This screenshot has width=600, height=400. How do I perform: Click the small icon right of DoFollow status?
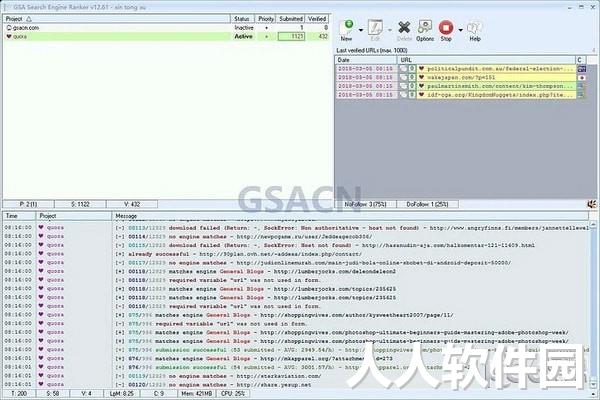click(x=592, y=204)
